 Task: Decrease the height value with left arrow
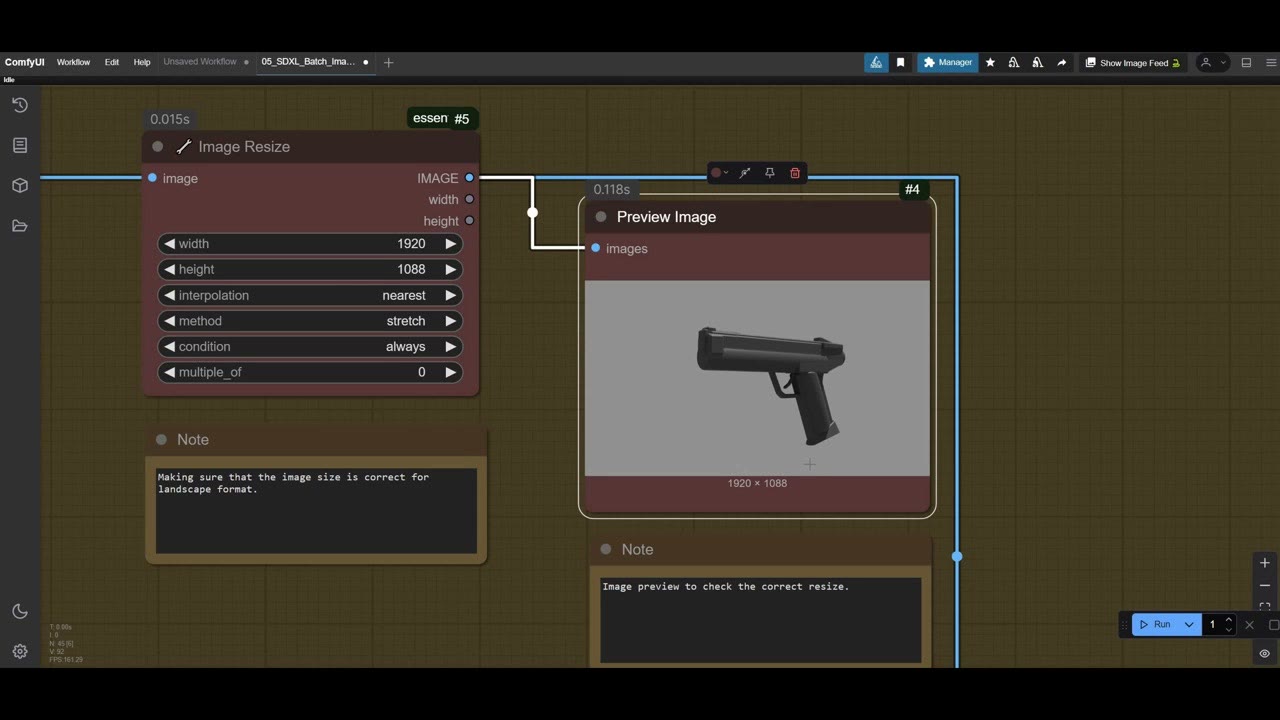pos(170,269)
